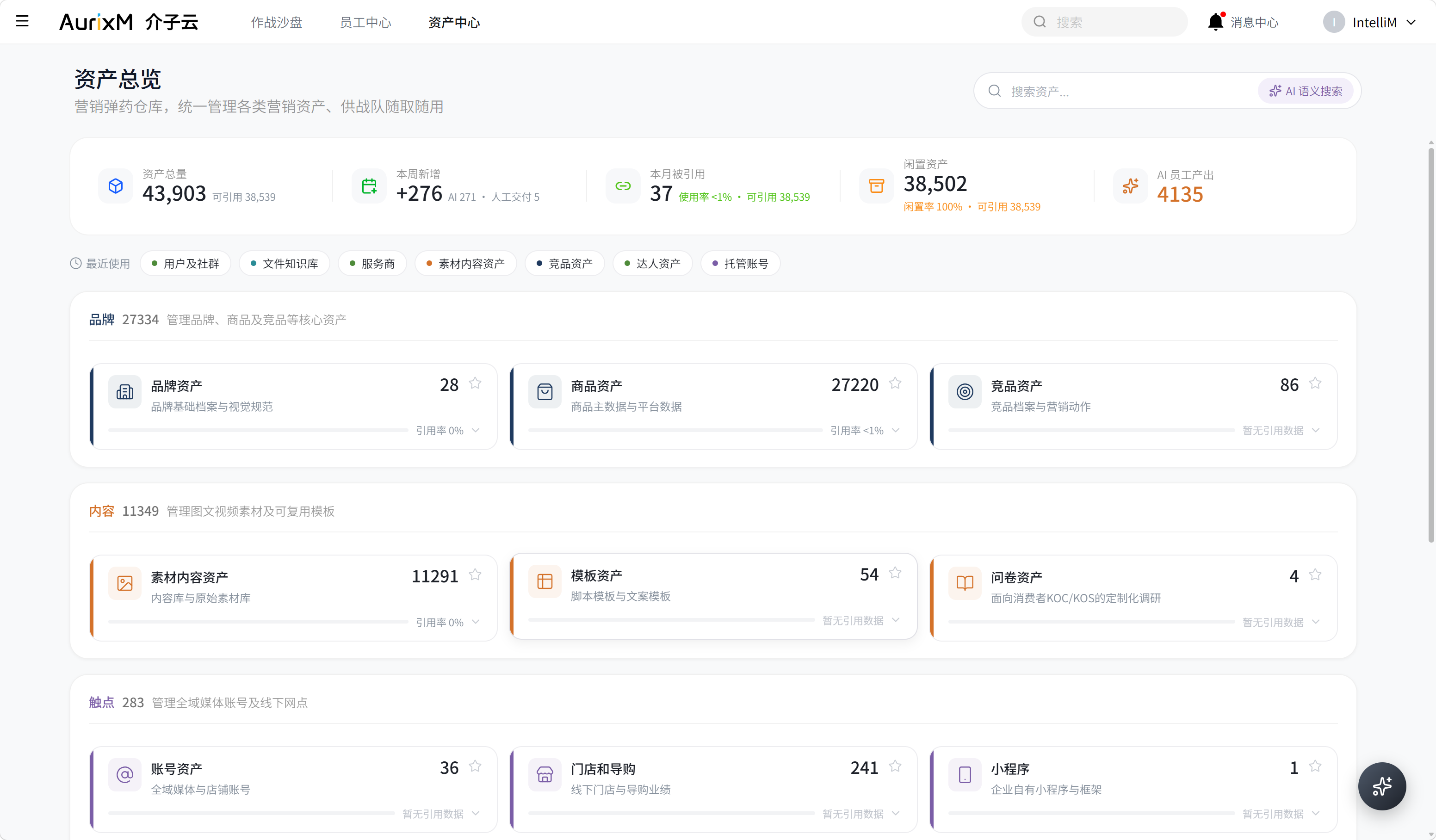This screenshot has height=840, width=1436.
Task: Toggle the star on 商品资产 card
Action: point(895,383)
